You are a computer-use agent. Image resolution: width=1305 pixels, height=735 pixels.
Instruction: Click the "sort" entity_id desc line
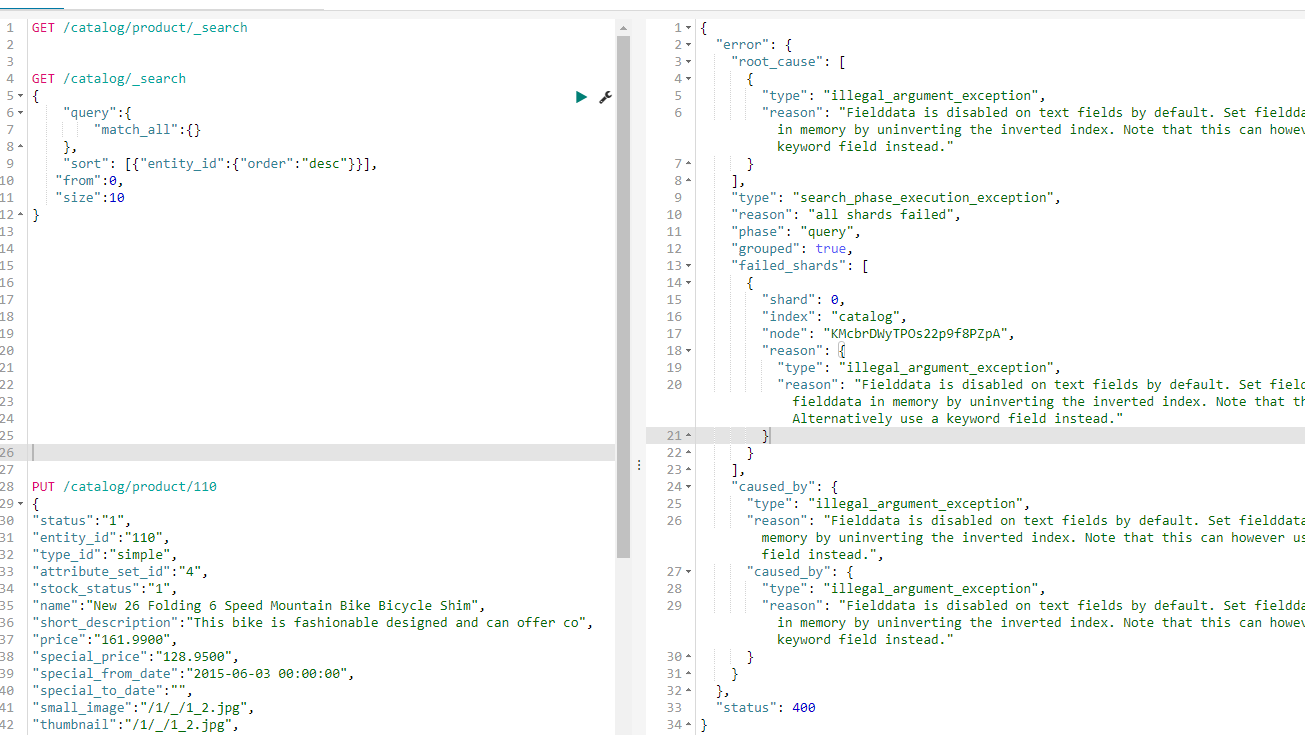[221, 164]
